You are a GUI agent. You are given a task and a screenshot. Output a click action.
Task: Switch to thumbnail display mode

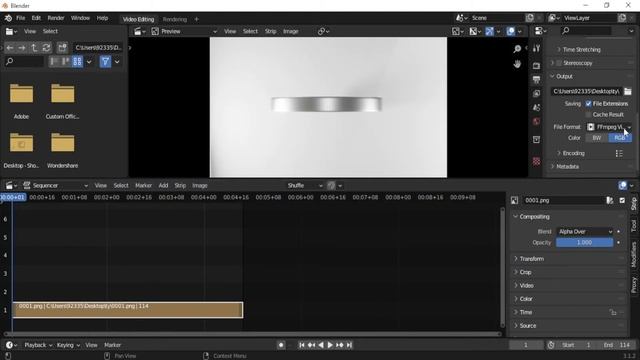coord(77,62)
